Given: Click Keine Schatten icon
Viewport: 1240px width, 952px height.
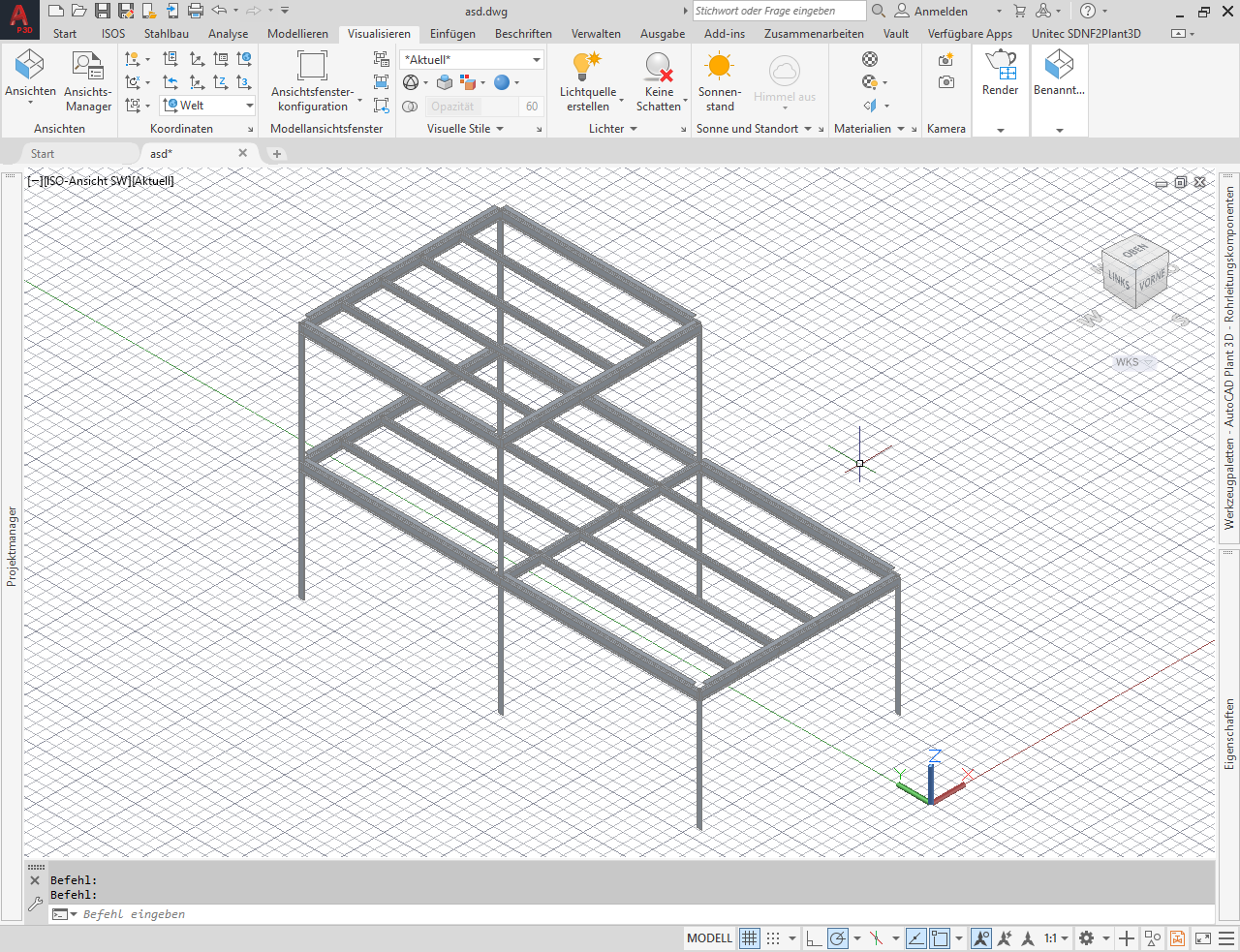Looking at the screenshot, I should (x=659, y=81).
